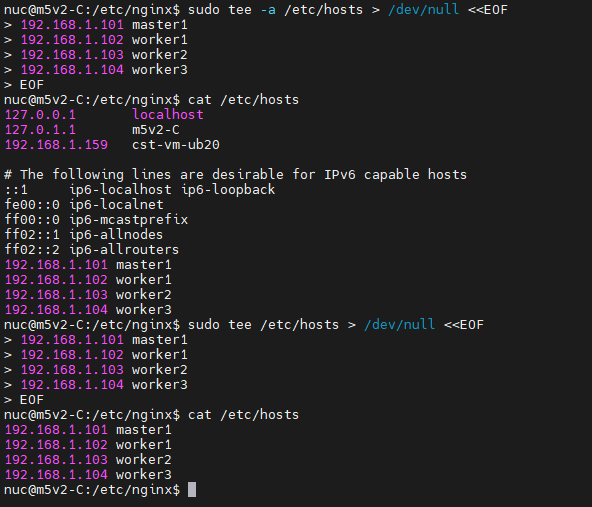Click the 127.0.0.1 IP address
592x507 pixels.
(40, 114)
